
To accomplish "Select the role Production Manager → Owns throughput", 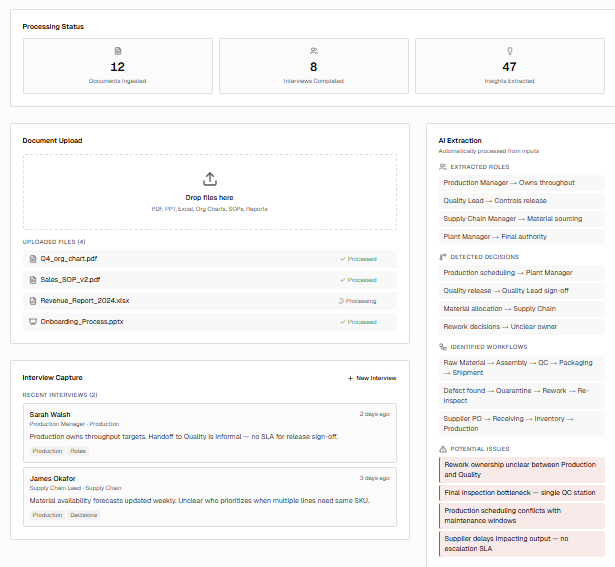I will pos(522,183).
